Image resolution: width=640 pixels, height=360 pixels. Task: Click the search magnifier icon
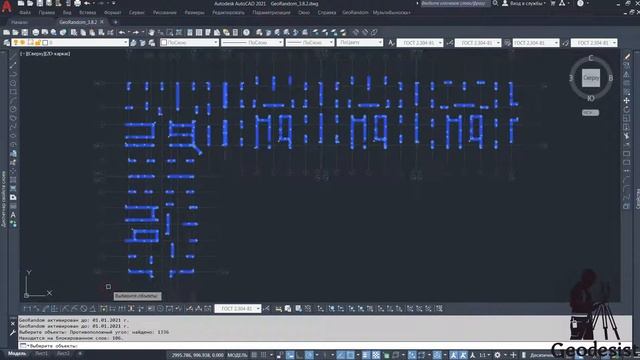tap(495, 3)
